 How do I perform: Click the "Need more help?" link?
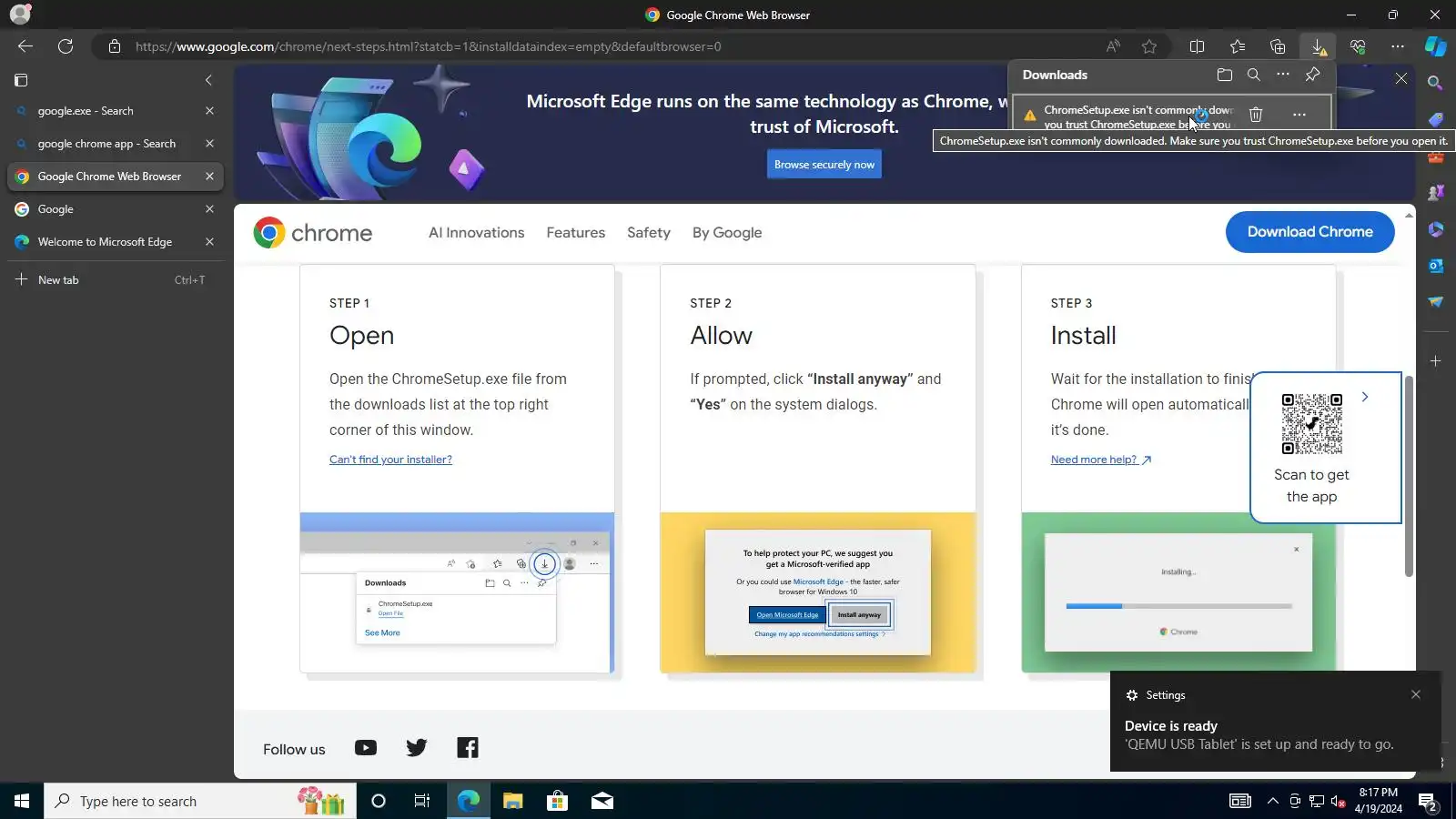click(1101, 460)
